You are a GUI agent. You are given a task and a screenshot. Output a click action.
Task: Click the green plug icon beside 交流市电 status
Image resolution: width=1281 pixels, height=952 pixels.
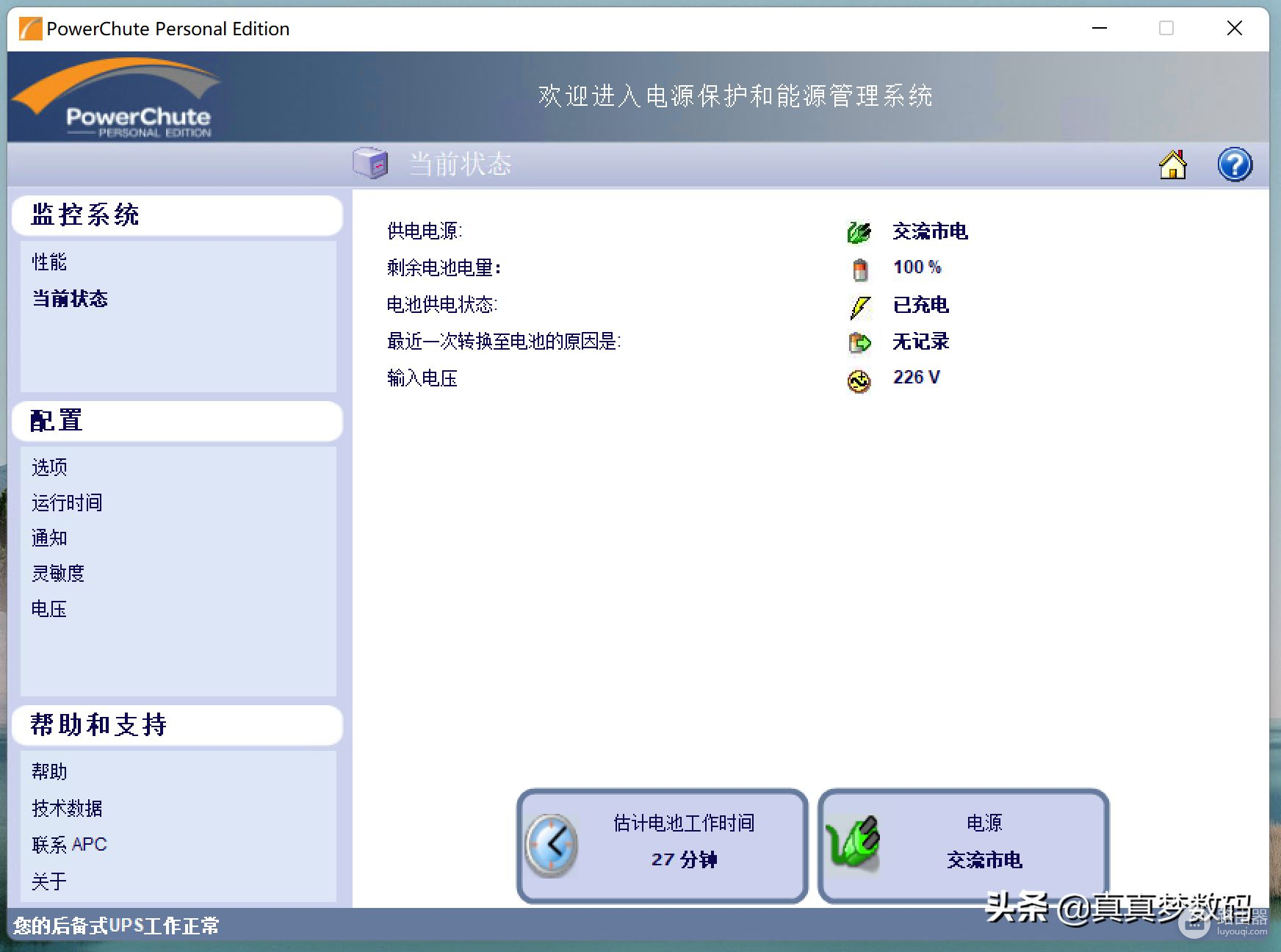(859, 232)
